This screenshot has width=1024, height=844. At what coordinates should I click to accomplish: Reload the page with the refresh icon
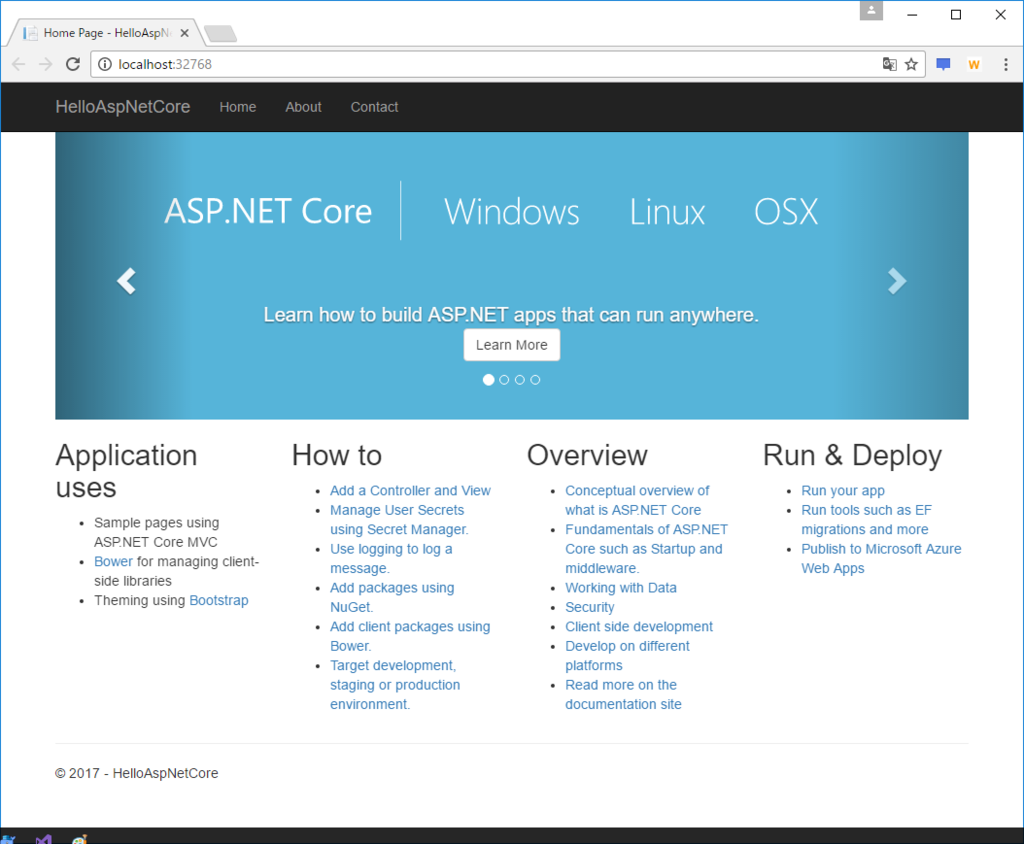pos(73,64)
